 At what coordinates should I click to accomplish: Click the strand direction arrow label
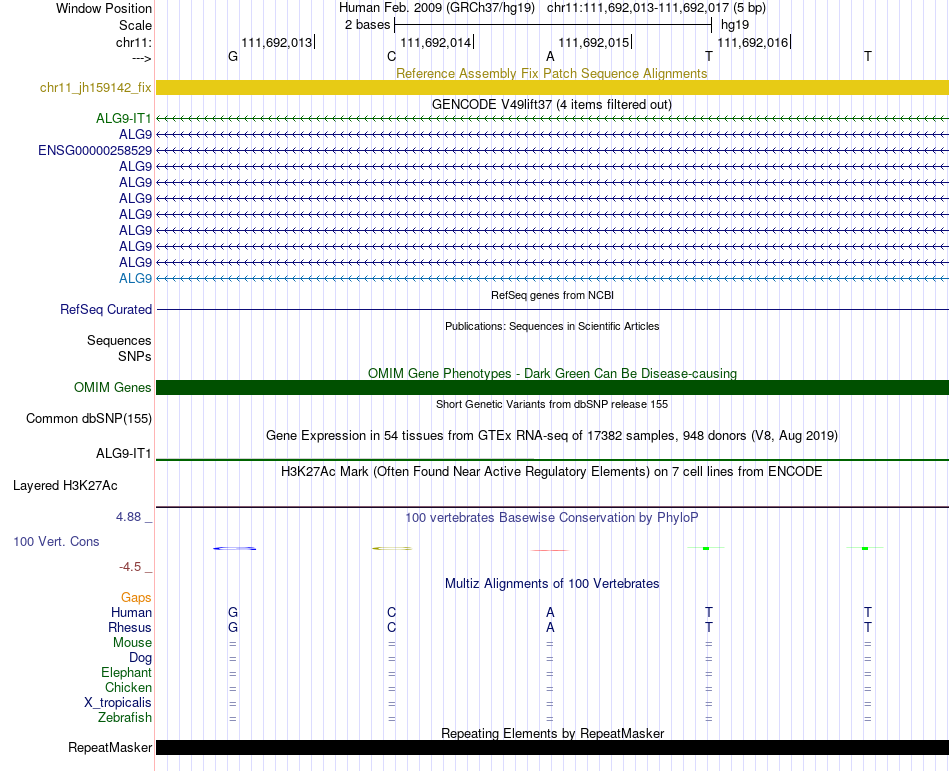pyautogui.click(x=141, y=58)
